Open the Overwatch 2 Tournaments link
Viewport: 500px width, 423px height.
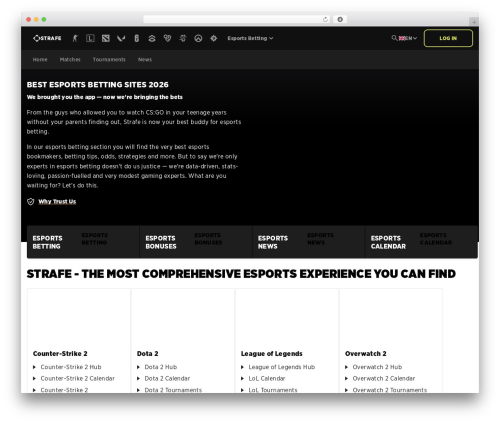tap(390, 390)
